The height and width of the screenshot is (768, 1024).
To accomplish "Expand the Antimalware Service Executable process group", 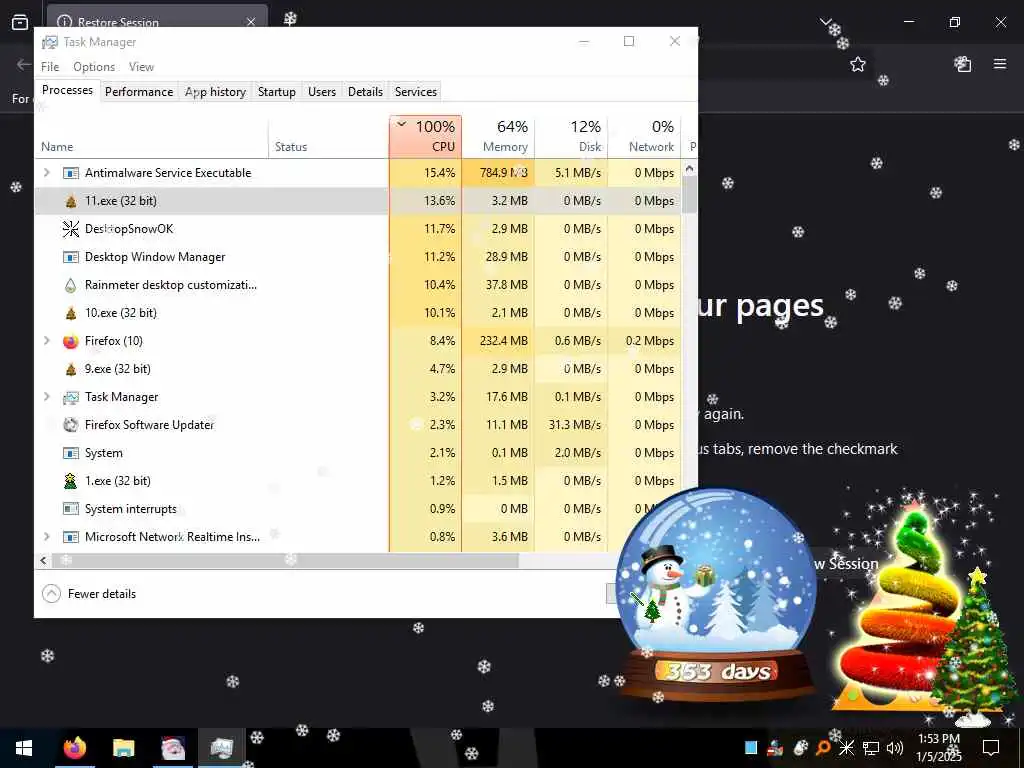I will tap(46, 173).
